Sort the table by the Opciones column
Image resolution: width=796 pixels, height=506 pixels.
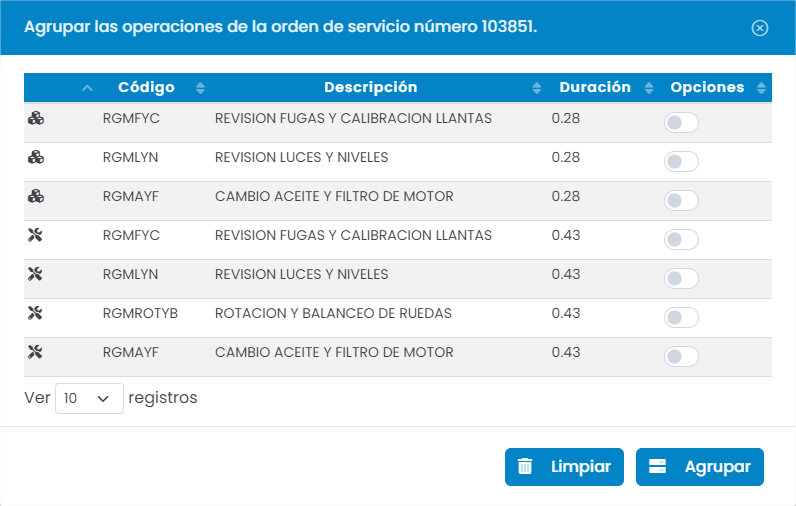click(716, 87)
